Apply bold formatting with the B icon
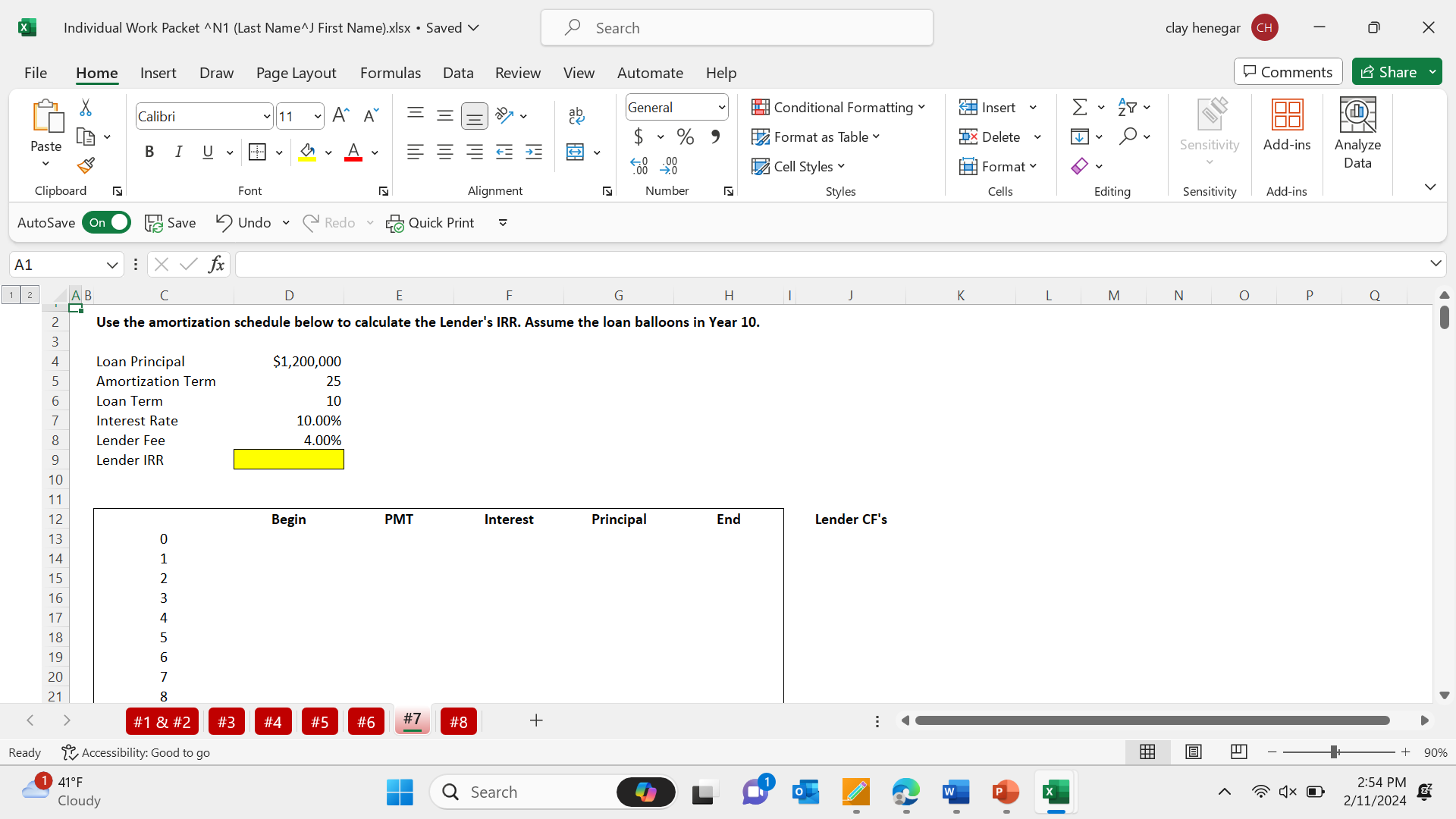Viewport: 1456px width, 819px height. point(149,152)
